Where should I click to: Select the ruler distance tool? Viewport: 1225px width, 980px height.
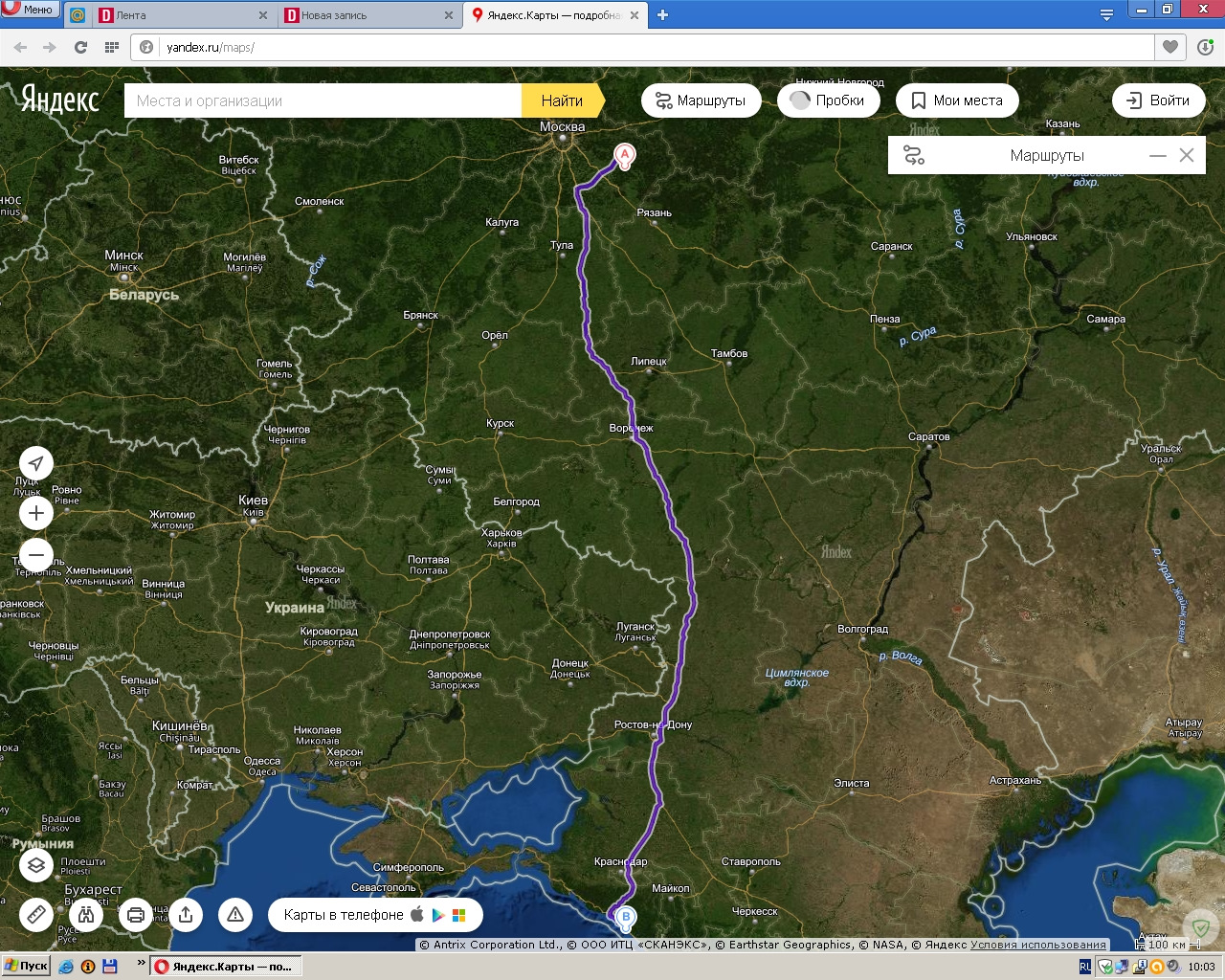36,915
